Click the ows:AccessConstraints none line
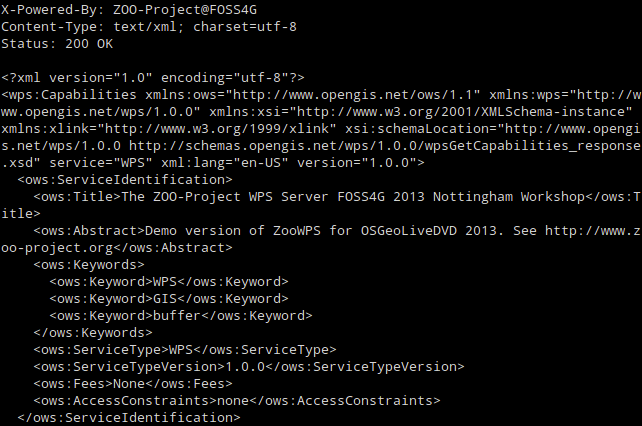 [x=236, y=399]
